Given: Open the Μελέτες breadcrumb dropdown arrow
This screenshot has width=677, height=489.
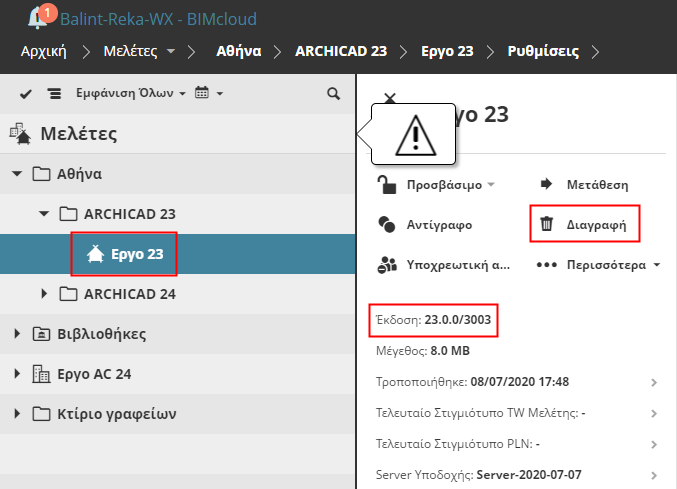Looking at the screenshot, I should (171, 51).
